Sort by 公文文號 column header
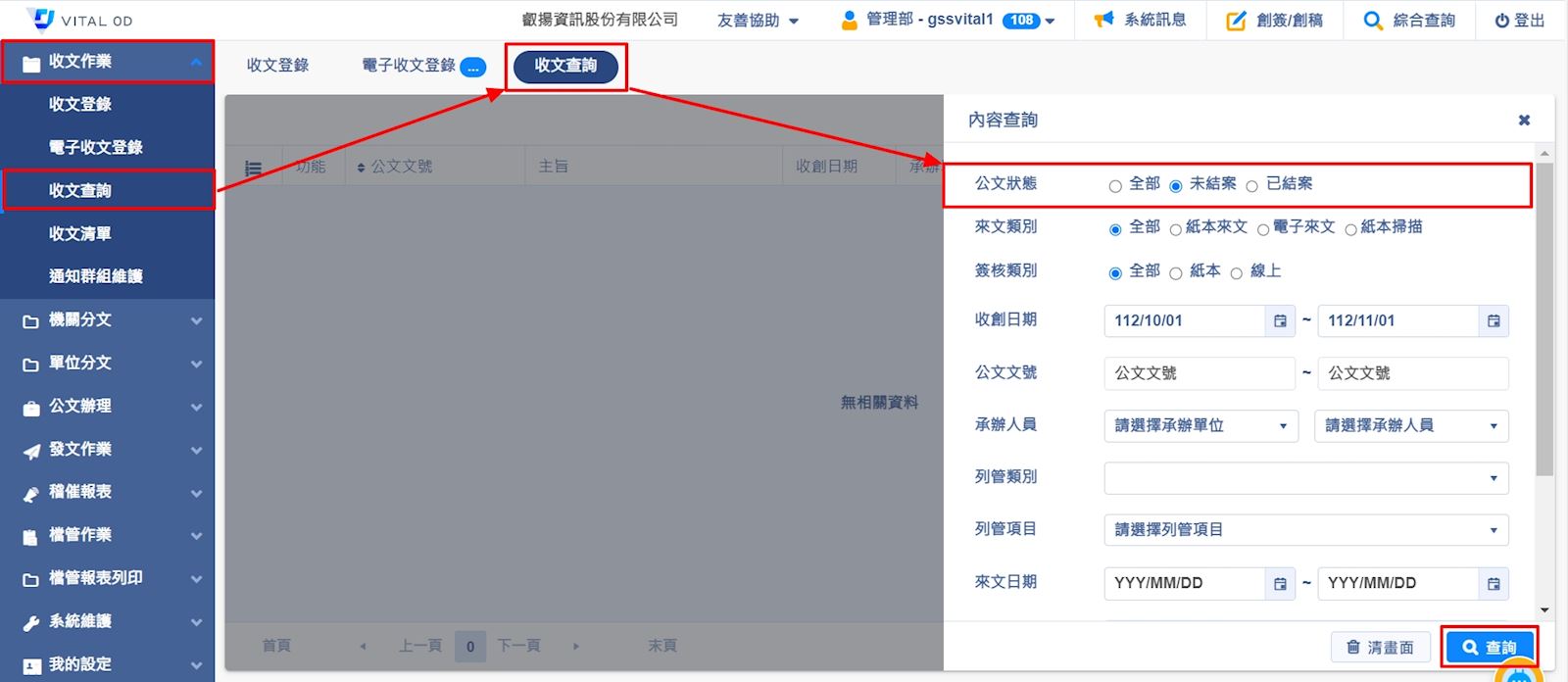The height and width of the screenshot is (682, 1568). pyautogui.click(x=395, y=167)
